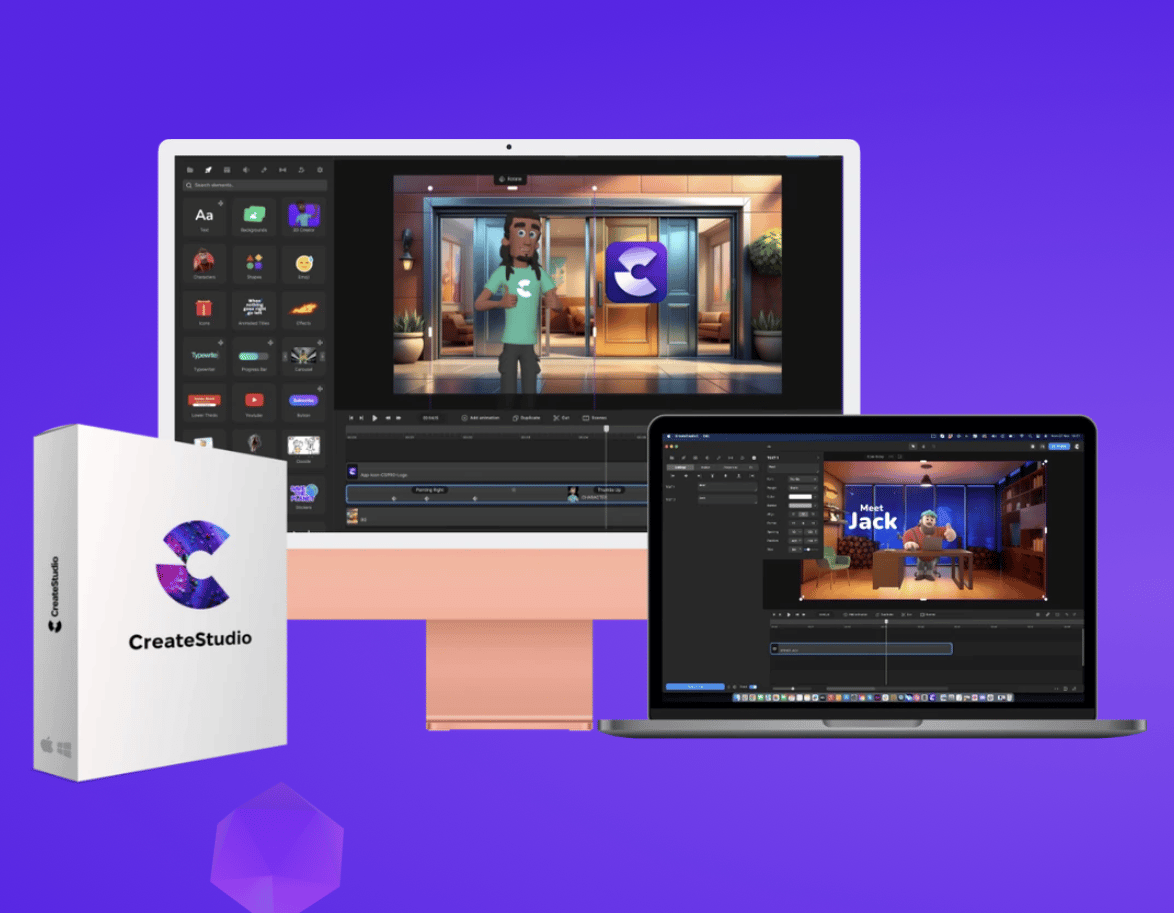Select the BG layer thumbnail in timeline
The width and height of the screenshot is (1174, 913).
click(x=352, y=517)
